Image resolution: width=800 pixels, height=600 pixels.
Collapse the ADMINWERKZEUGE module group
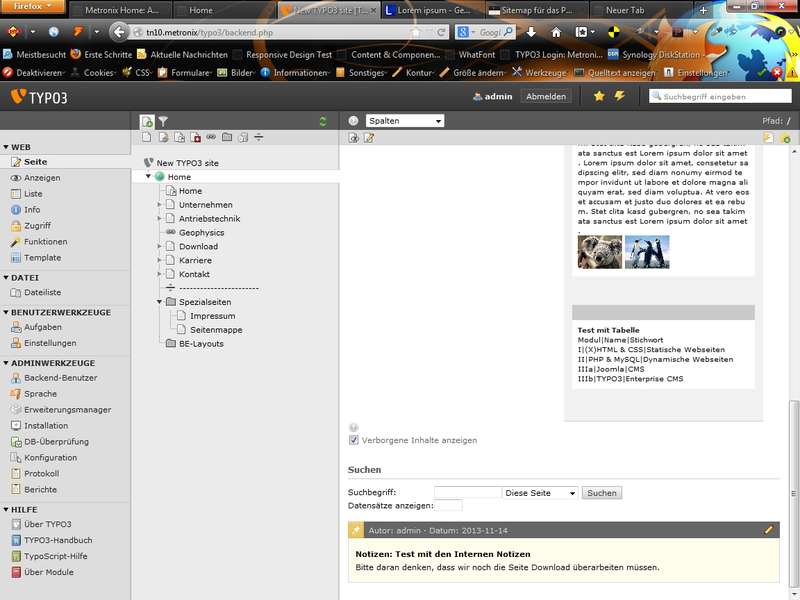click(5, 363)
